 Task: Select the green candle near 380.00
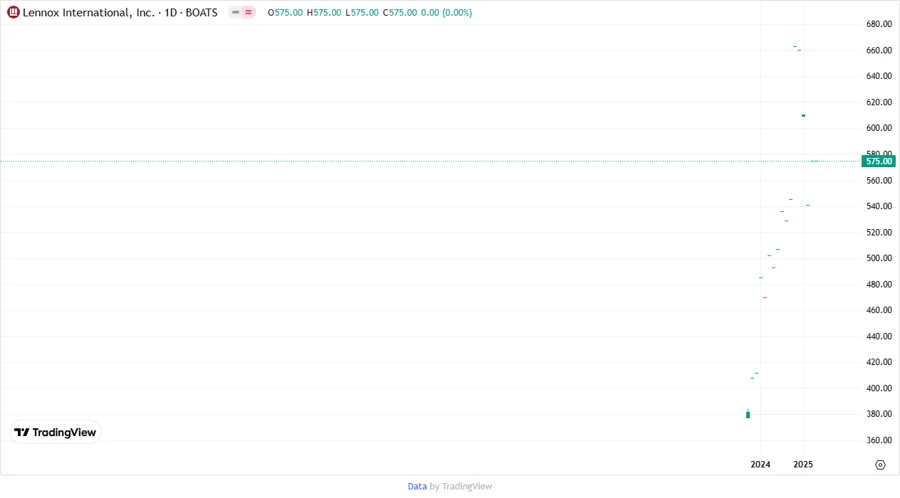coord(748,414)
